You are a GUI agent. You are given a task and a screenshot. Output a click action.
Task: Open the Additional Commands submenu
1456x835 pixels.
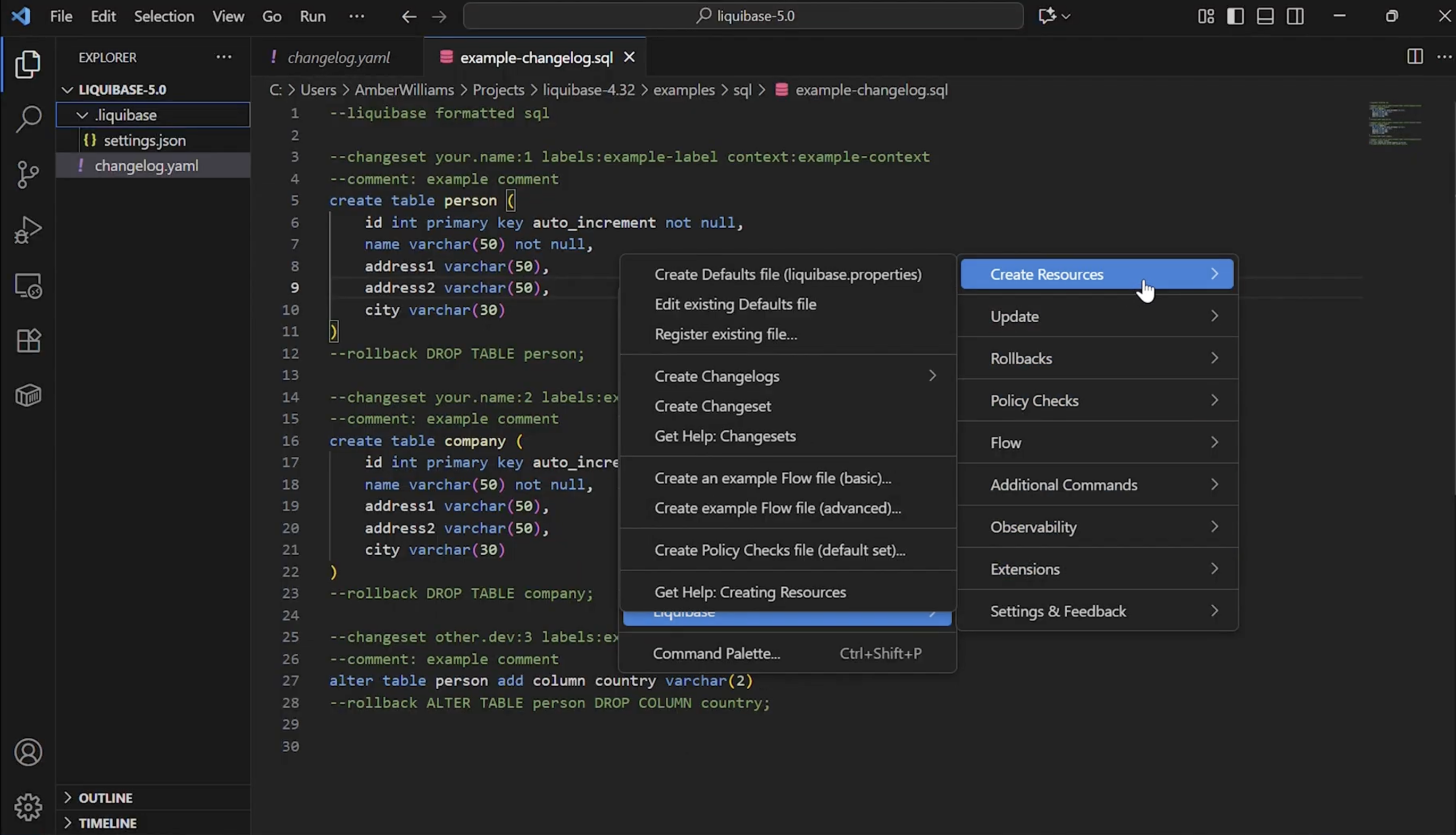(x=1097, y=485)
